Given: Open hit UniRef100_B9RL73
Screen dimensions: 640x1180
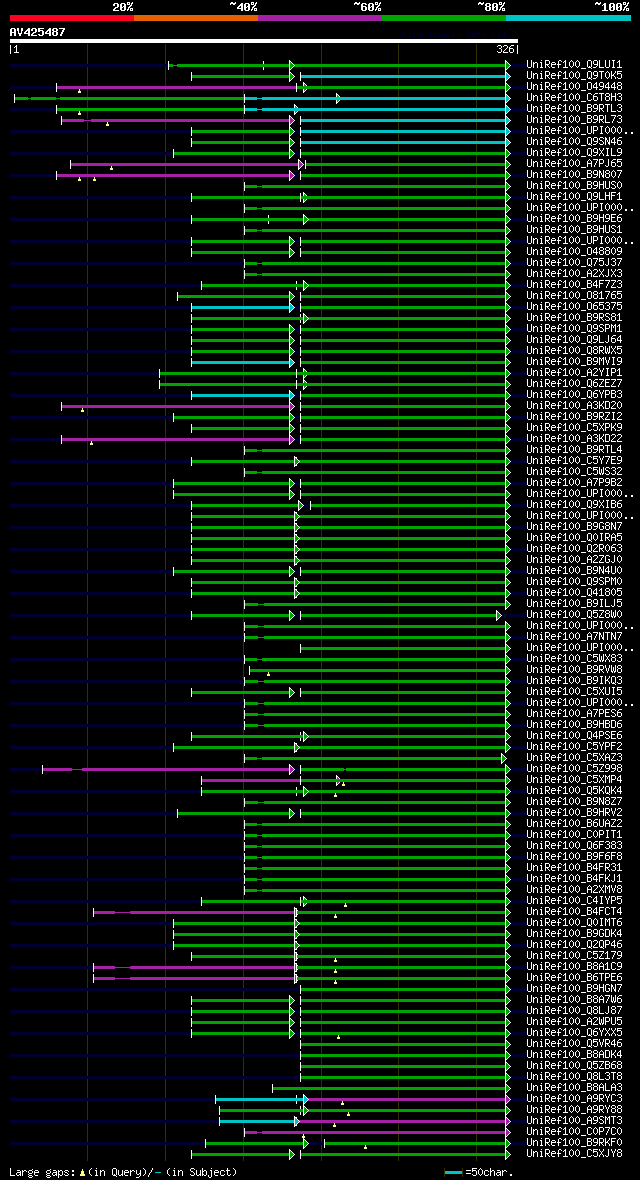Looking at the screenshot, I should click(x=574, y=120).
